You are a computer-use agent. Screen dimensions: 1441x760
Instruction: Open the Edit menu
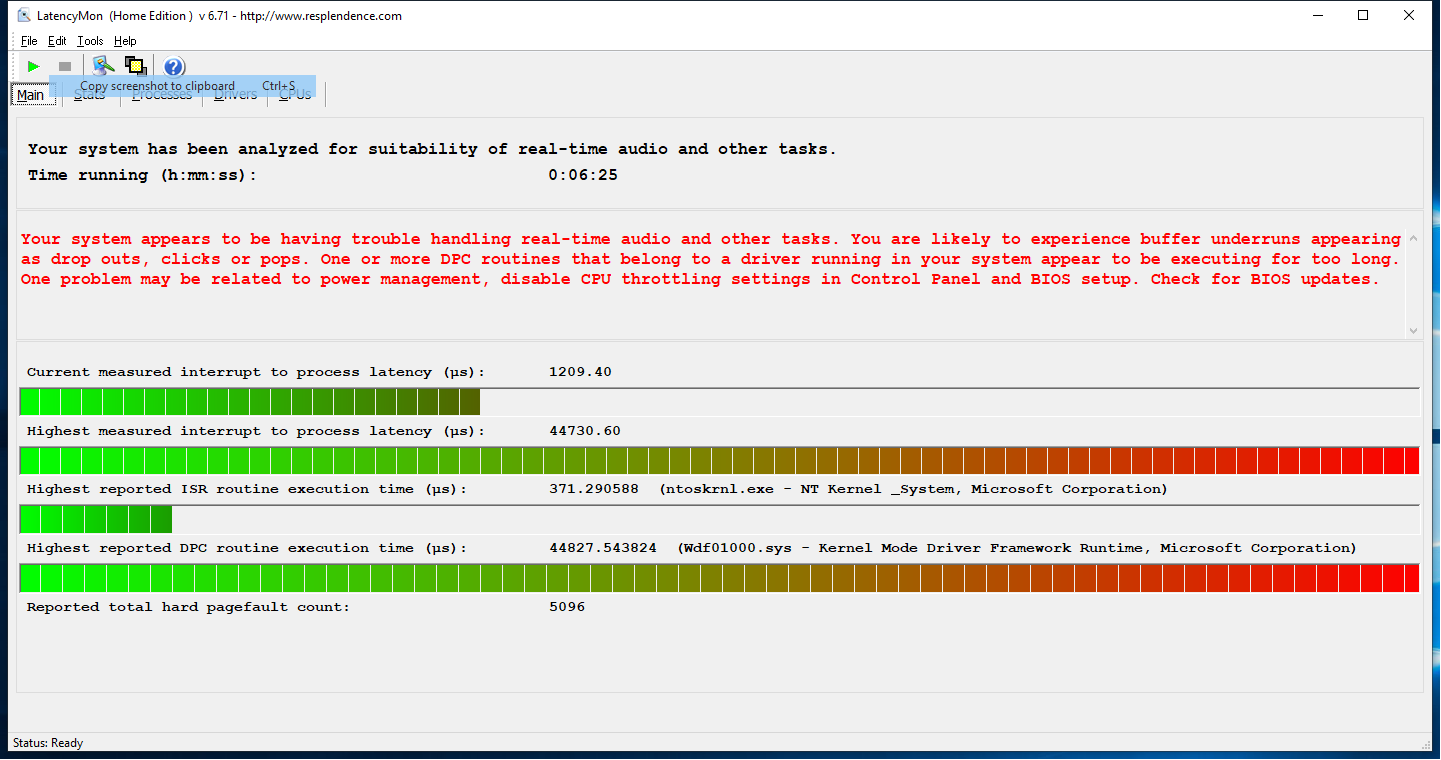[57, 41]
